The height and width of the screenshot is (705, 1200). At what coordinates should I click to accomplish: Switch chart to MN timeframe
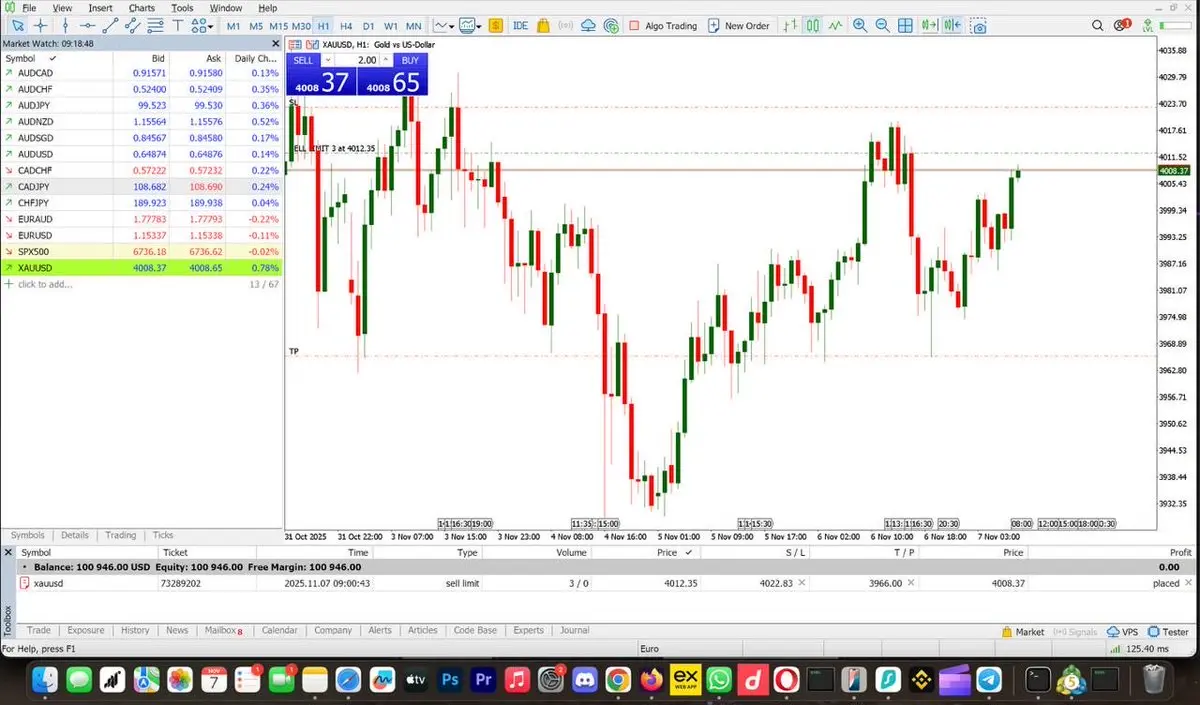click(413, 25)
